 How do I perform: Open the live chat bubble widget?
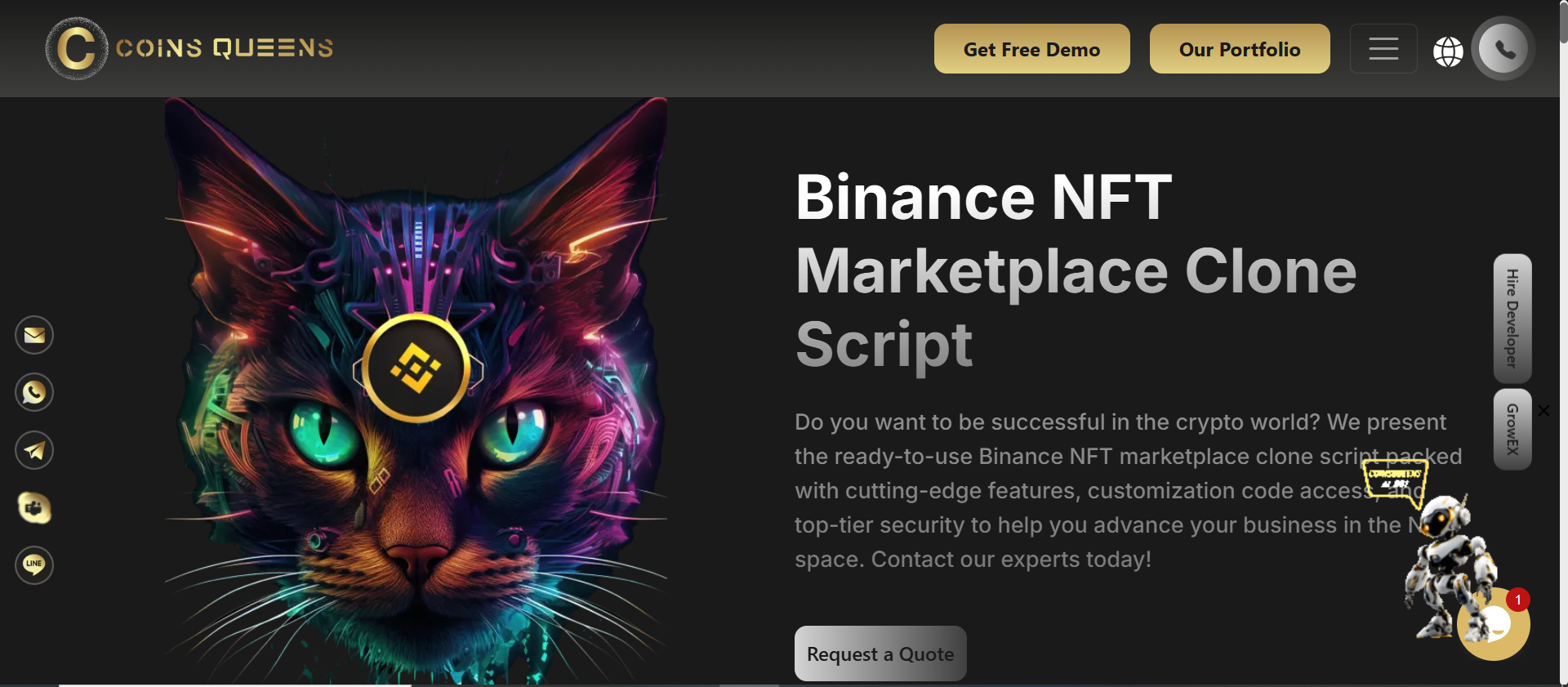(1494, 624)
